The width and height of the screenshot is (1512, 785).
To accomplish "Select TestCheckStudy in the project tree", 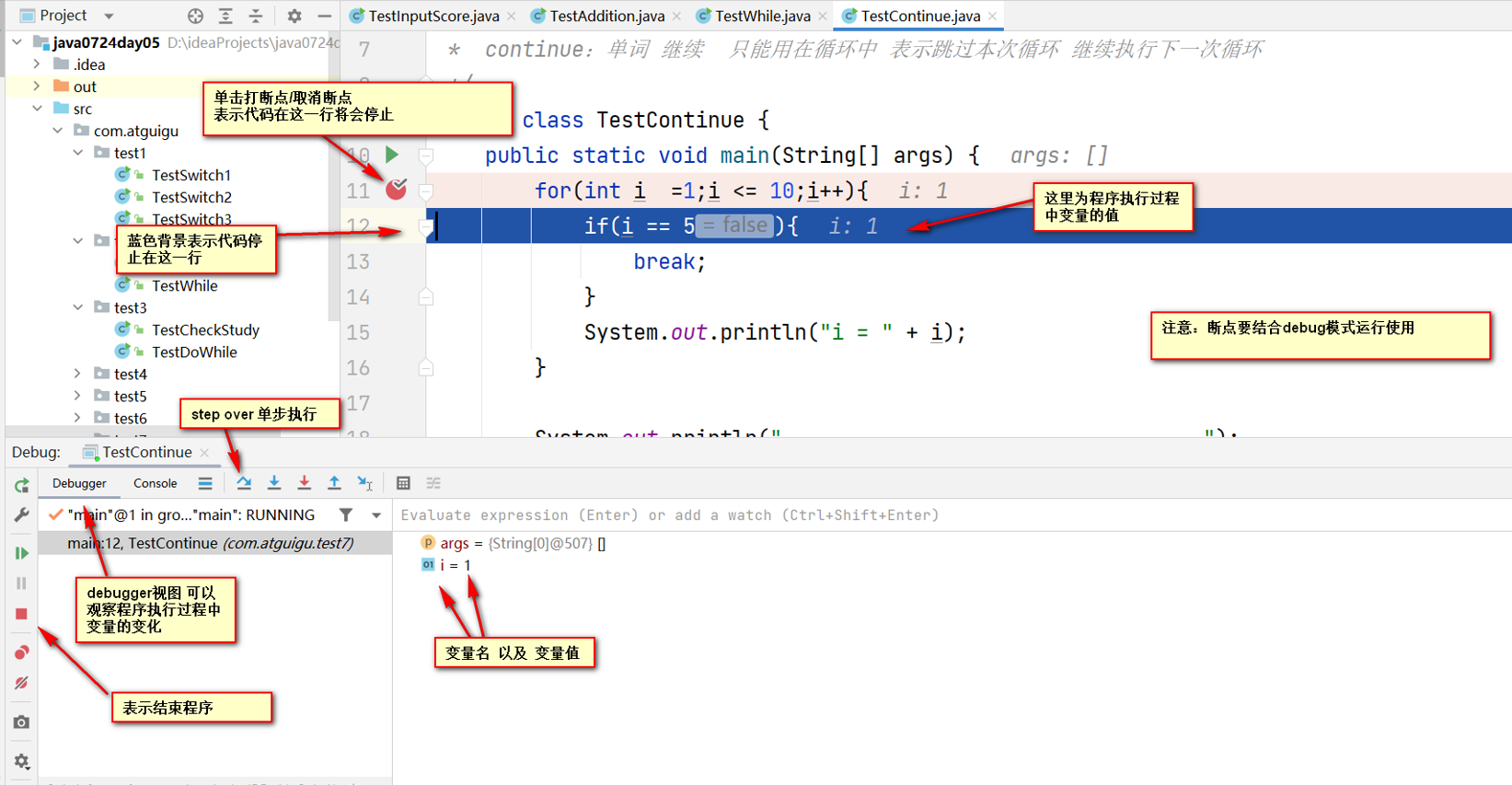I will 205,329.
